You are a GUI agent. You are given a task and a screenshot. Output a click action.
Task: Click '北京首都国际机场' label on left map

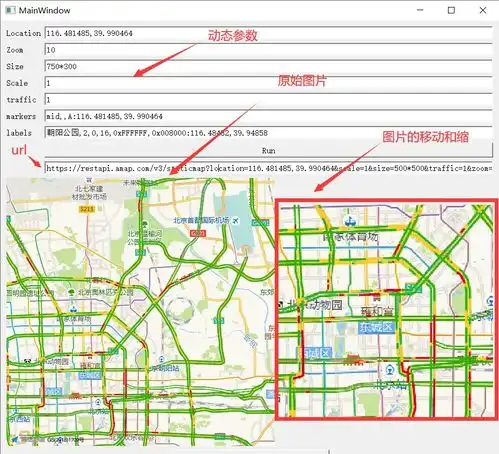201,220
